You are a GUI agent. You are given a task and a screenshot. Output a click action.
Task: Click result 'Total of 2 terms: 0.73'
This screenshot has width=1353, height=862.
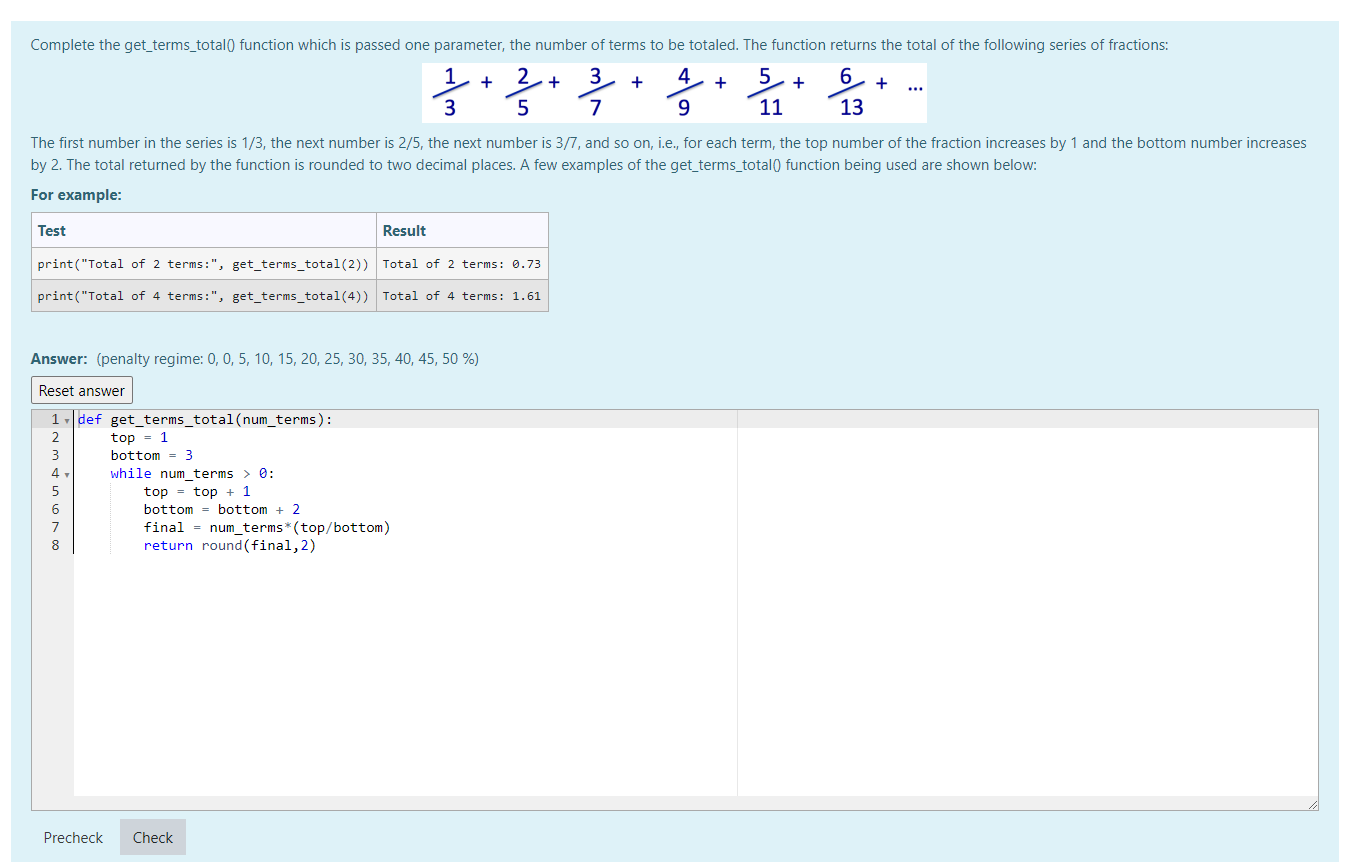tap(462, 264)
